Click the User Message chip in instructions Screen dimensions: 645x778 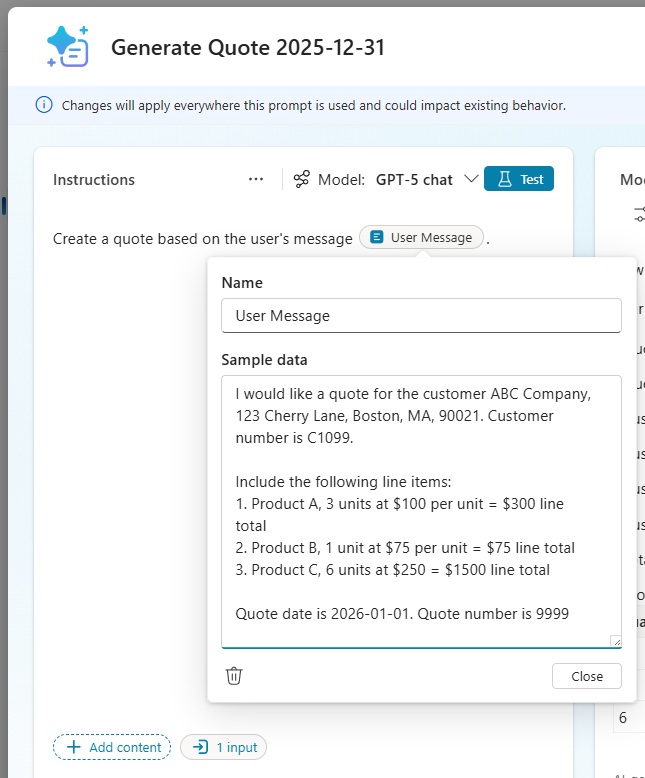pyautogui.click(x=421, y=238)
